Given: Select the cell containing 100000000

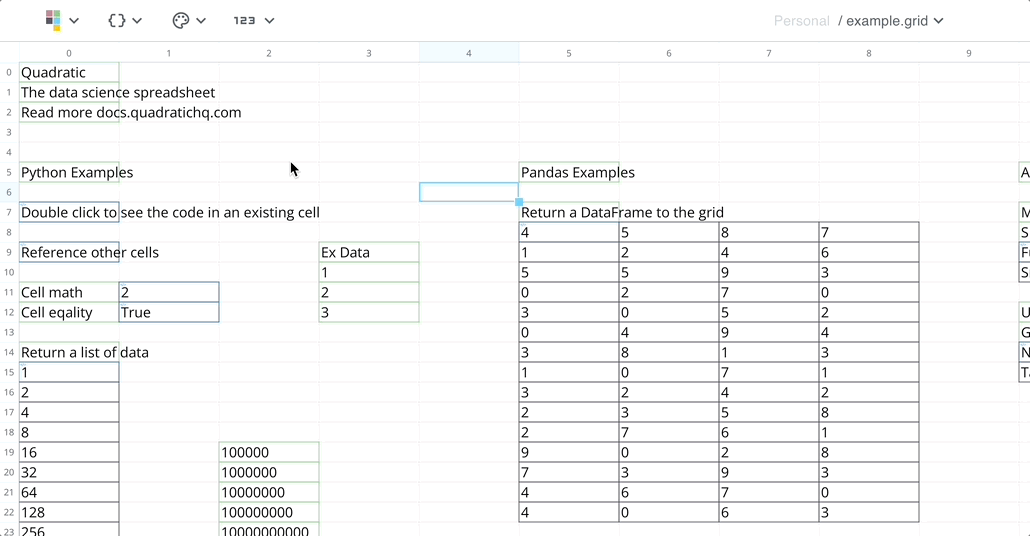Looking at the screenshot, I should [269, 512].
